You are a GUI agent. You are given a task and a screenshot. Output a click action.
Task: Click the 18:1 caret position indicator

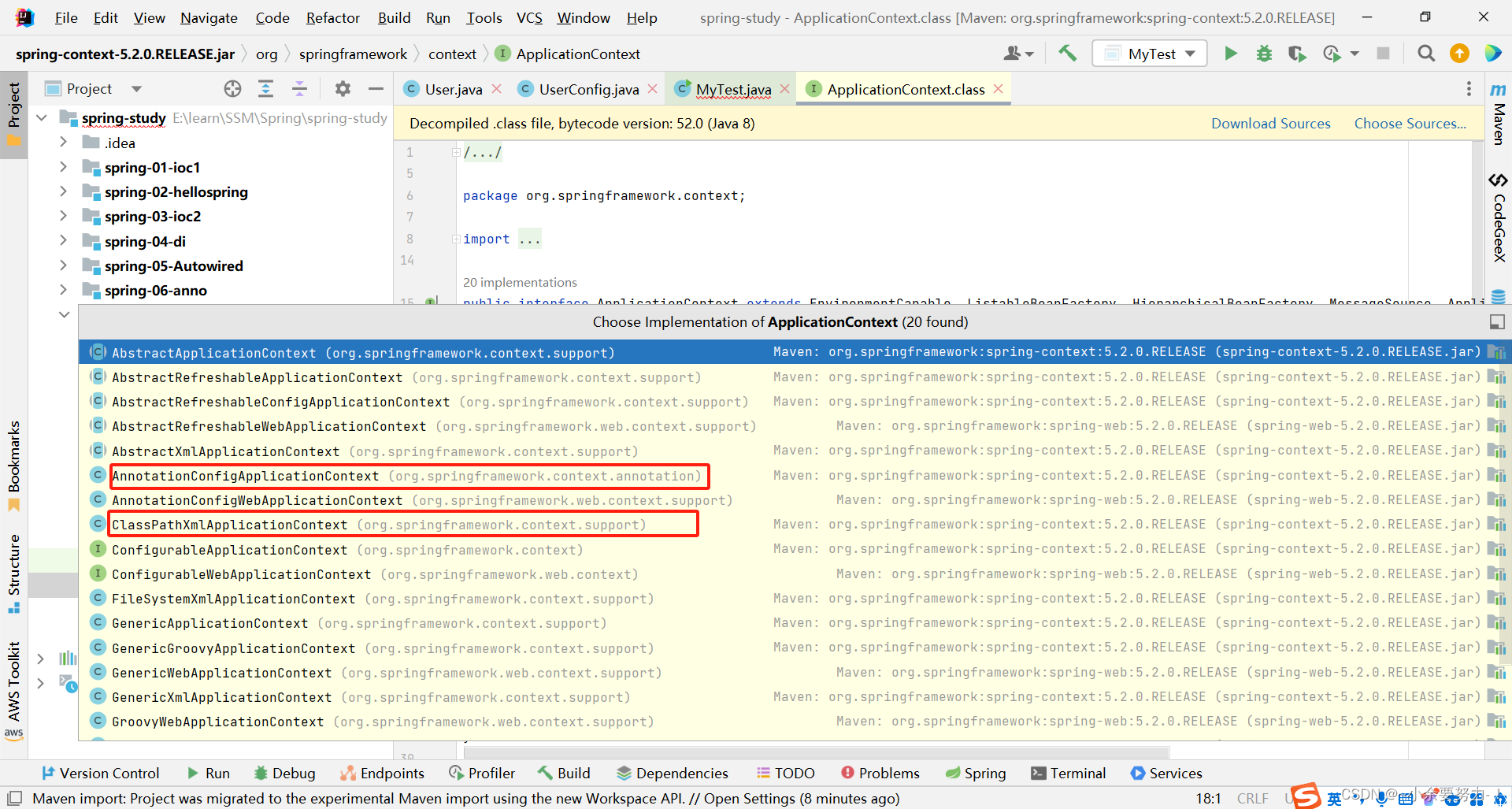coord(1208,798)
